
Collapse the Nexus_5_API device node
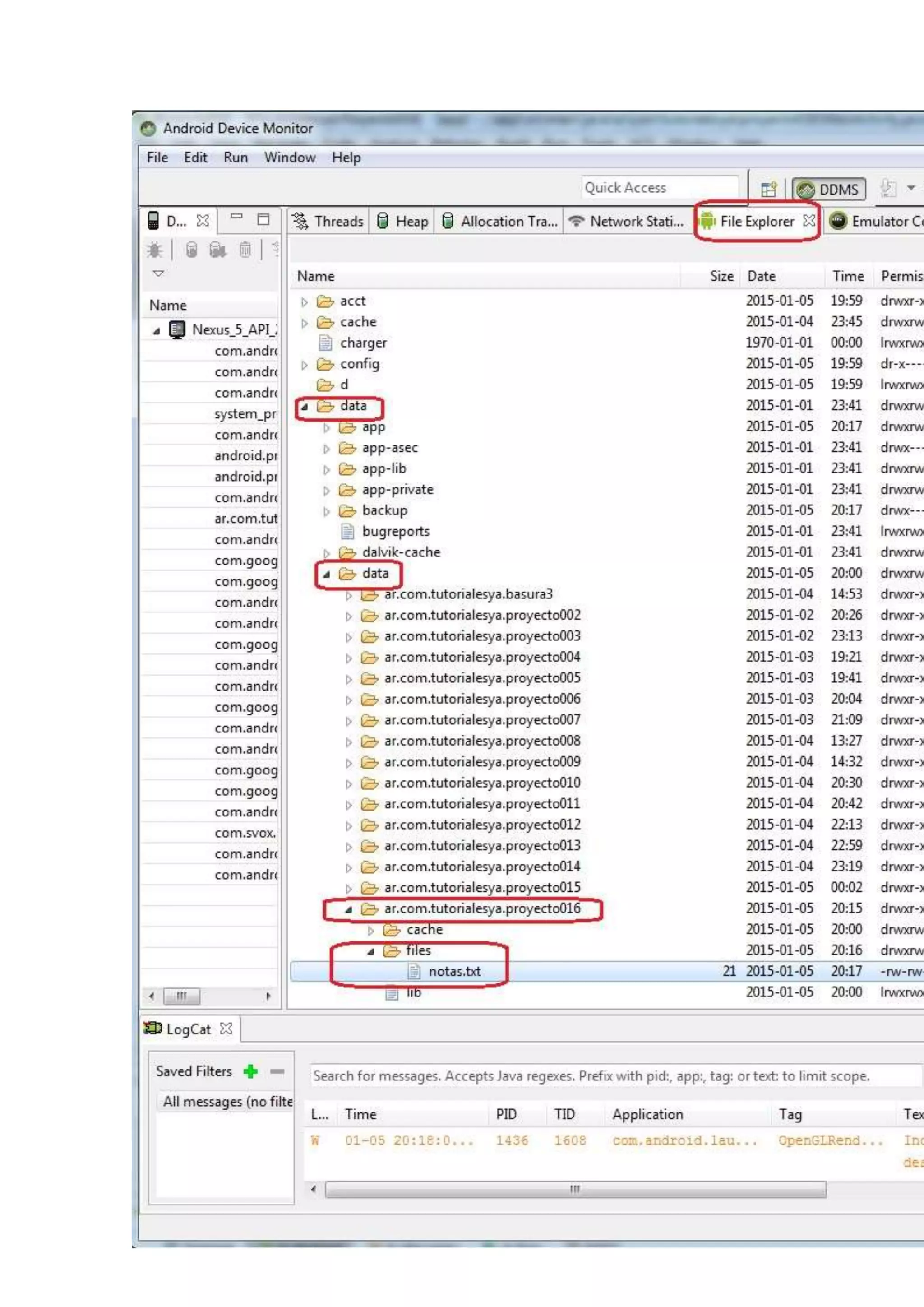coord(156,331)
